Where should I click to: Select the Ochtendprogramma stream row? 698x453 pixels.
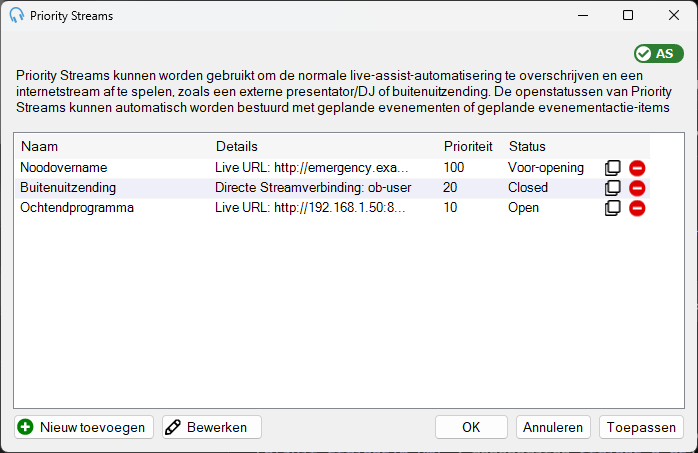(333, 208)
